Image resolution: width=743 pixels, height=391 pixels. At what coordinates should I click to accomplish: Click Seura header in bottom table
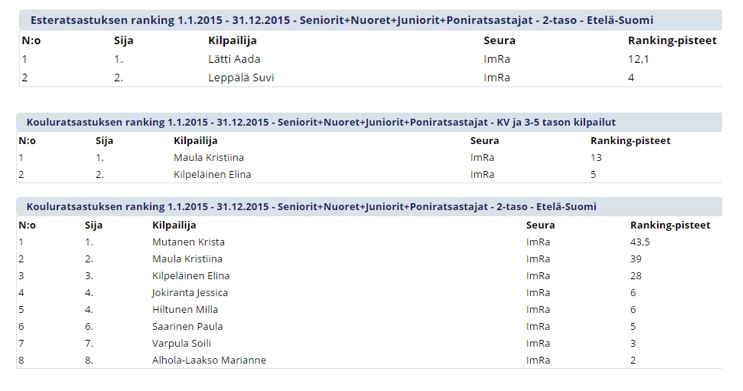click(540, 225)
